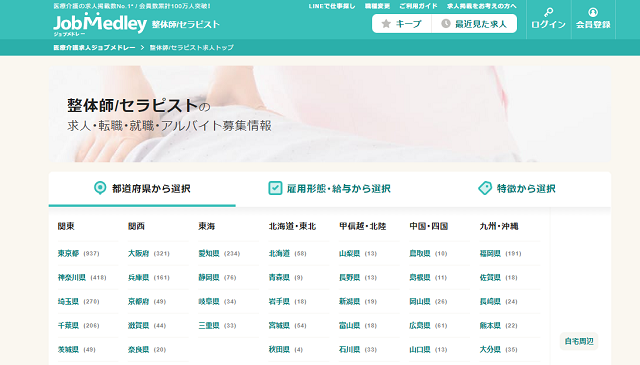Select 神奈川県 prefecture link
Image resolution: width=640 pixels, height=365 pixels.
coord(72,278)
